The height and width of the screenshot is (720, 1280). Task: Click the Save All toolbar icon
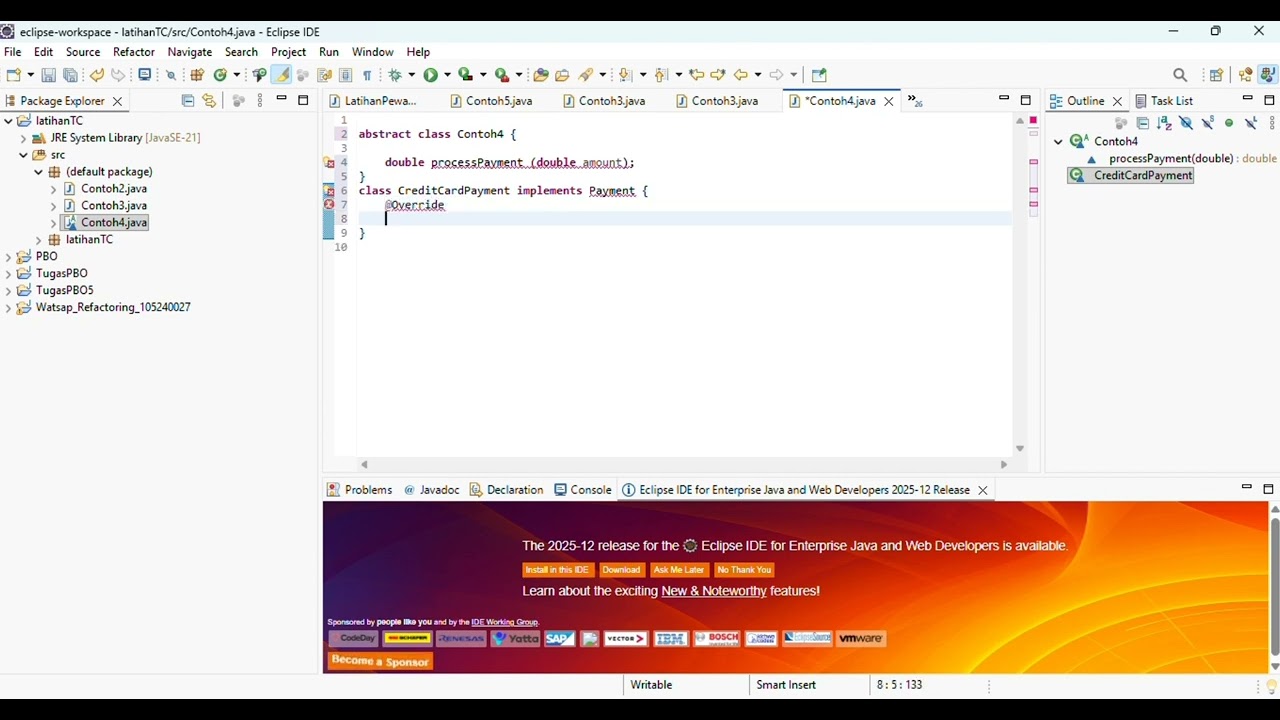coord(70,75)
